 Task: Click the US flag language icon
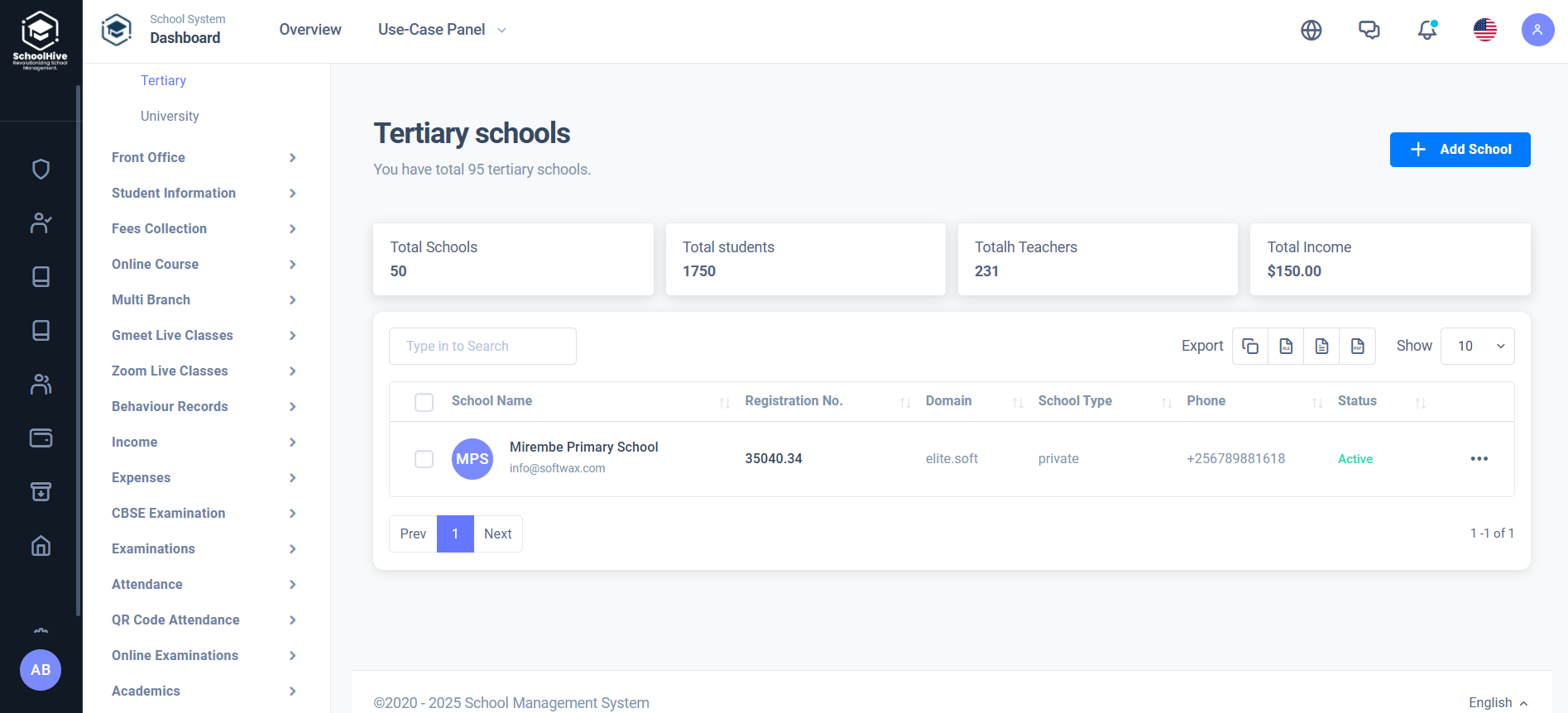click(x=1484, y=31)
